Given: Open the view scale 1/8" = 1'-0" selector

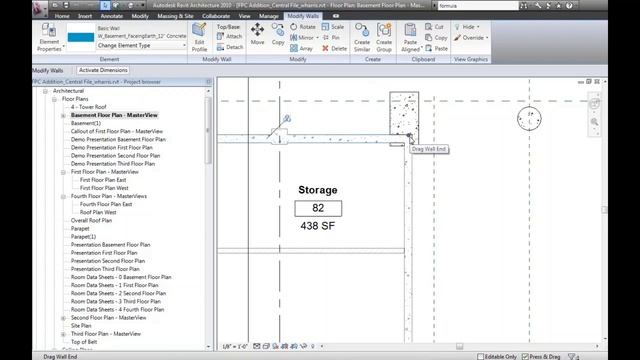Looking at the screenshot, I should (235, 346).
